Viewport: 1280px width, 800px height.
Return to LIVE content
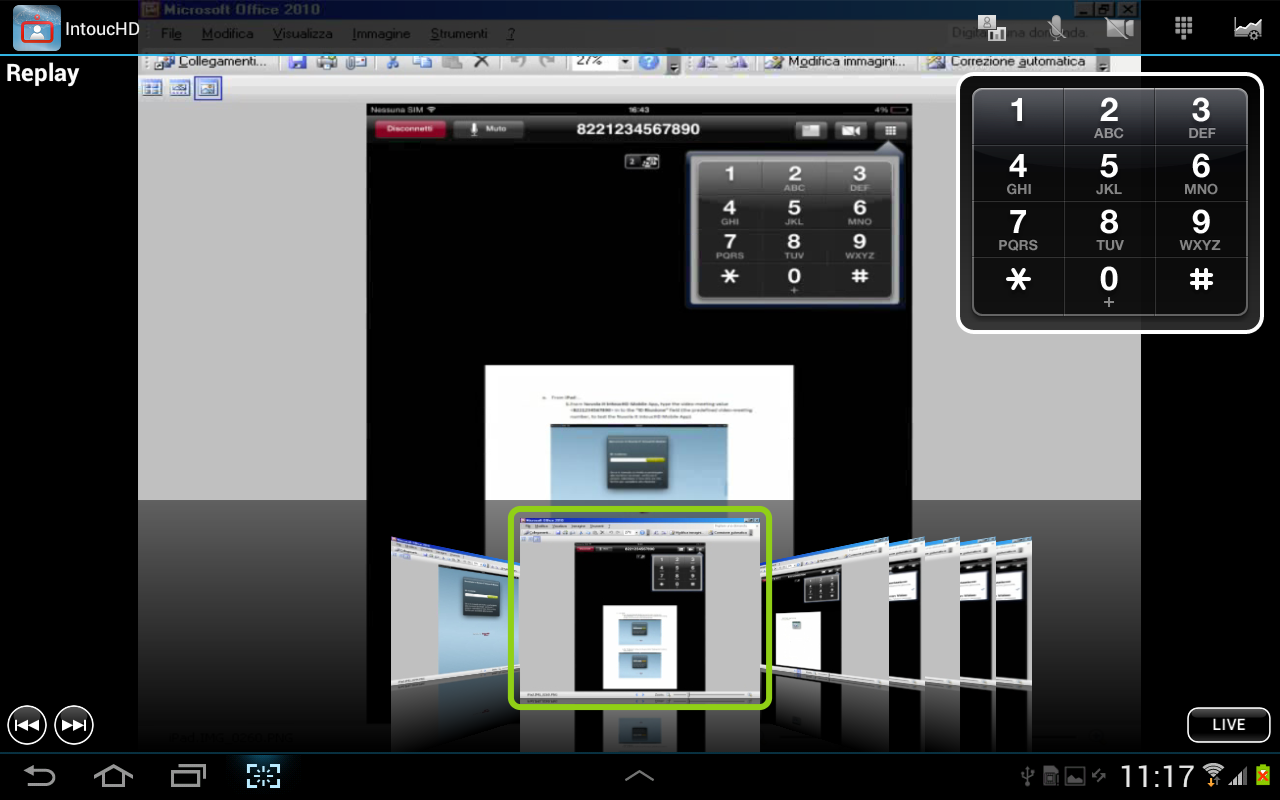(x=1228, y=725)
